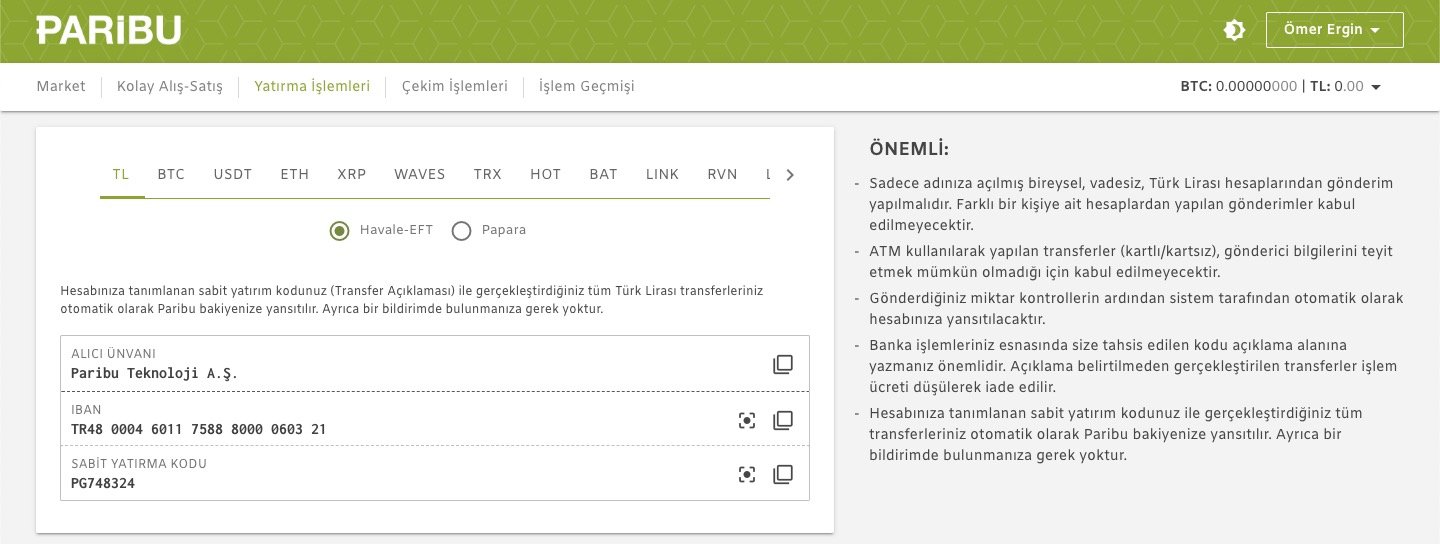The height and width of the screenshot is (544, 1440).
Task: Switch to the ETH tab
Action: pos(295,174)
